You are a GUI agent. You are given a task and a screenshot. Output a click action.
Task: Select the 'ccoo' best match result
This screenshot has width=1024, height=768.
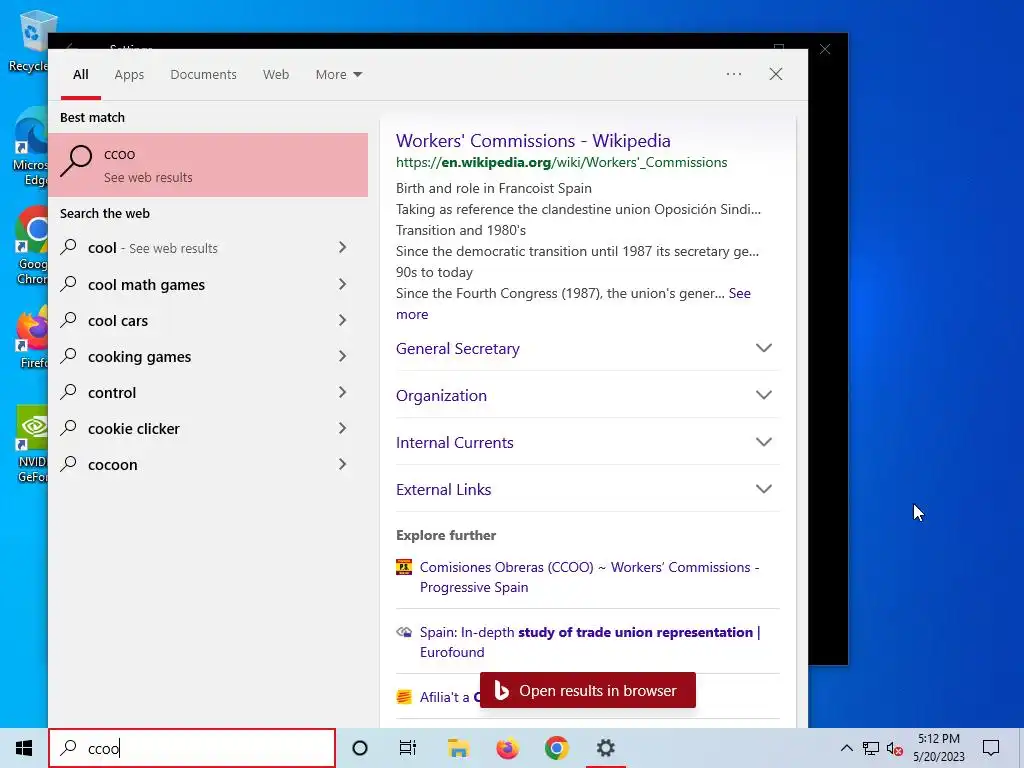pos(208,165)
